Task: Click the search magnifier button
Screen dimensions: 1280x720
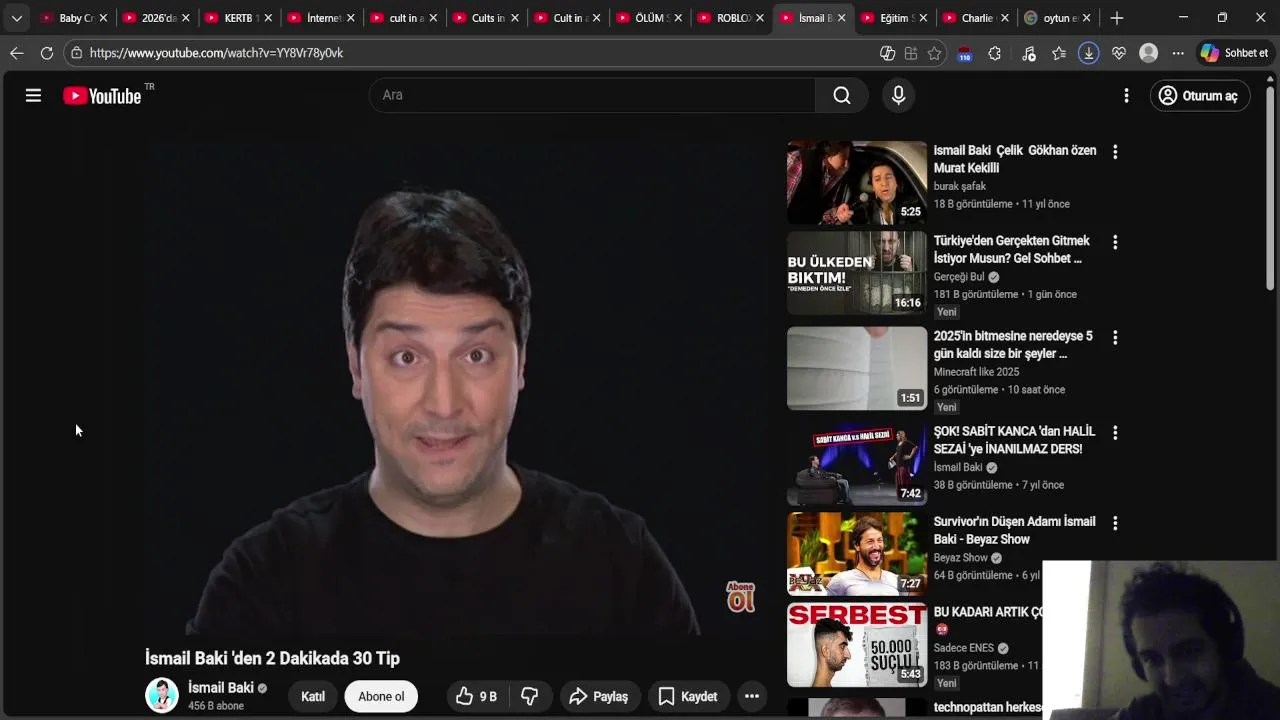Action: pos(842,95)
